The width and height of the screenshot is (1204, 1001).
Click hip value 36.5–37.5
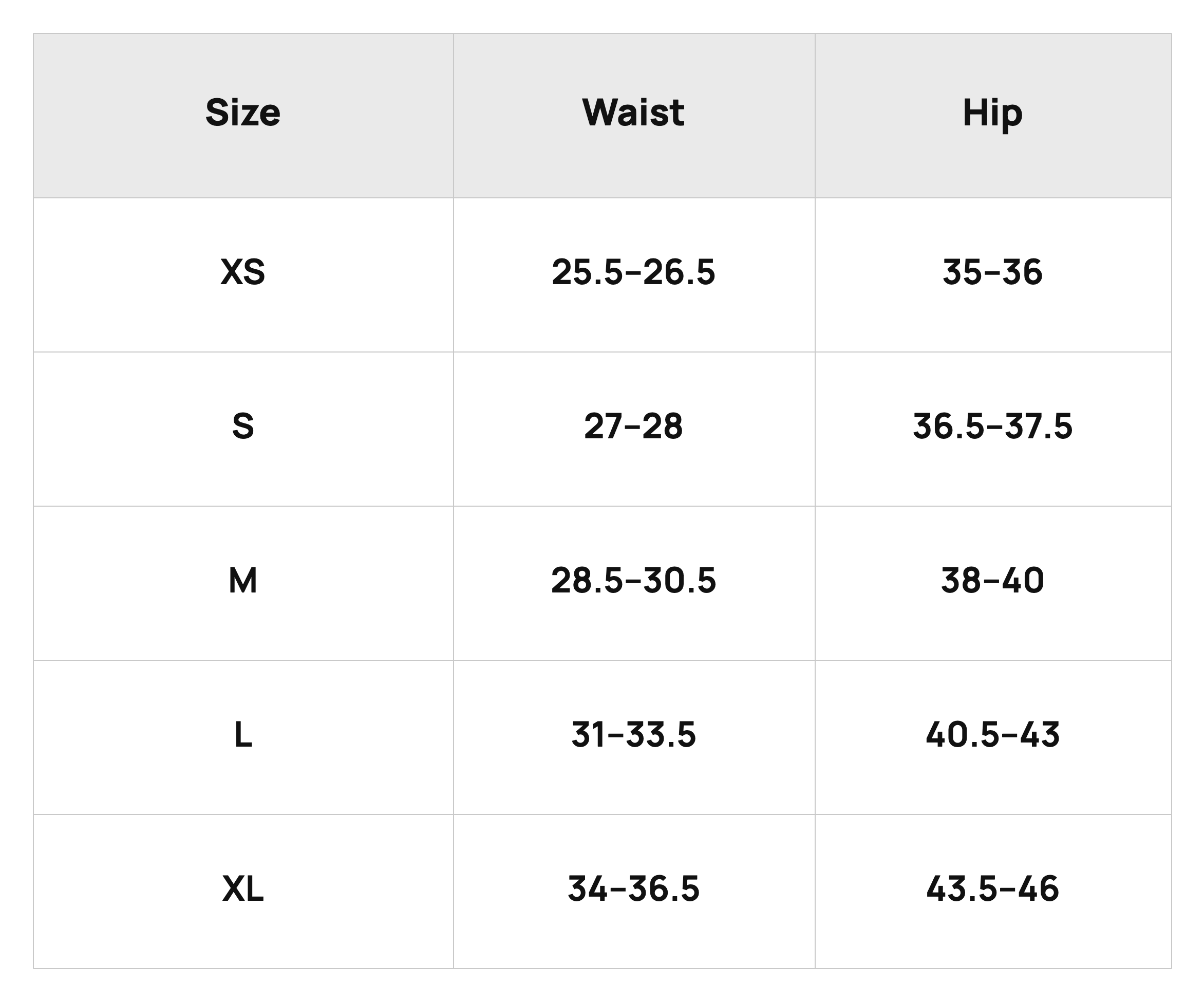(x=992, y=426)
